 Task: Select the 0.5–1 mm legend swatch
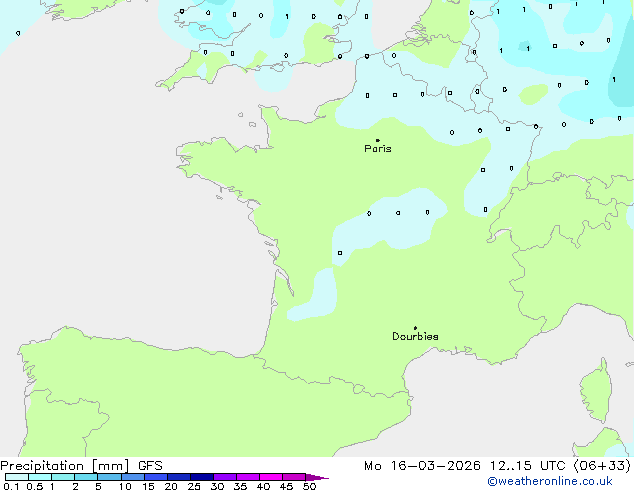point(40,477)
